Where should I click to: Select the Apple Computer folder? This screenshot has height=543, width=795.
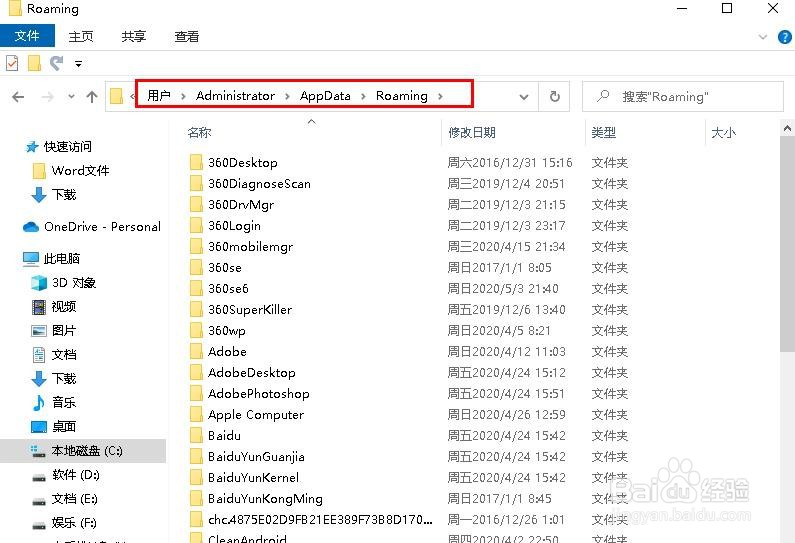click(256, 415)
